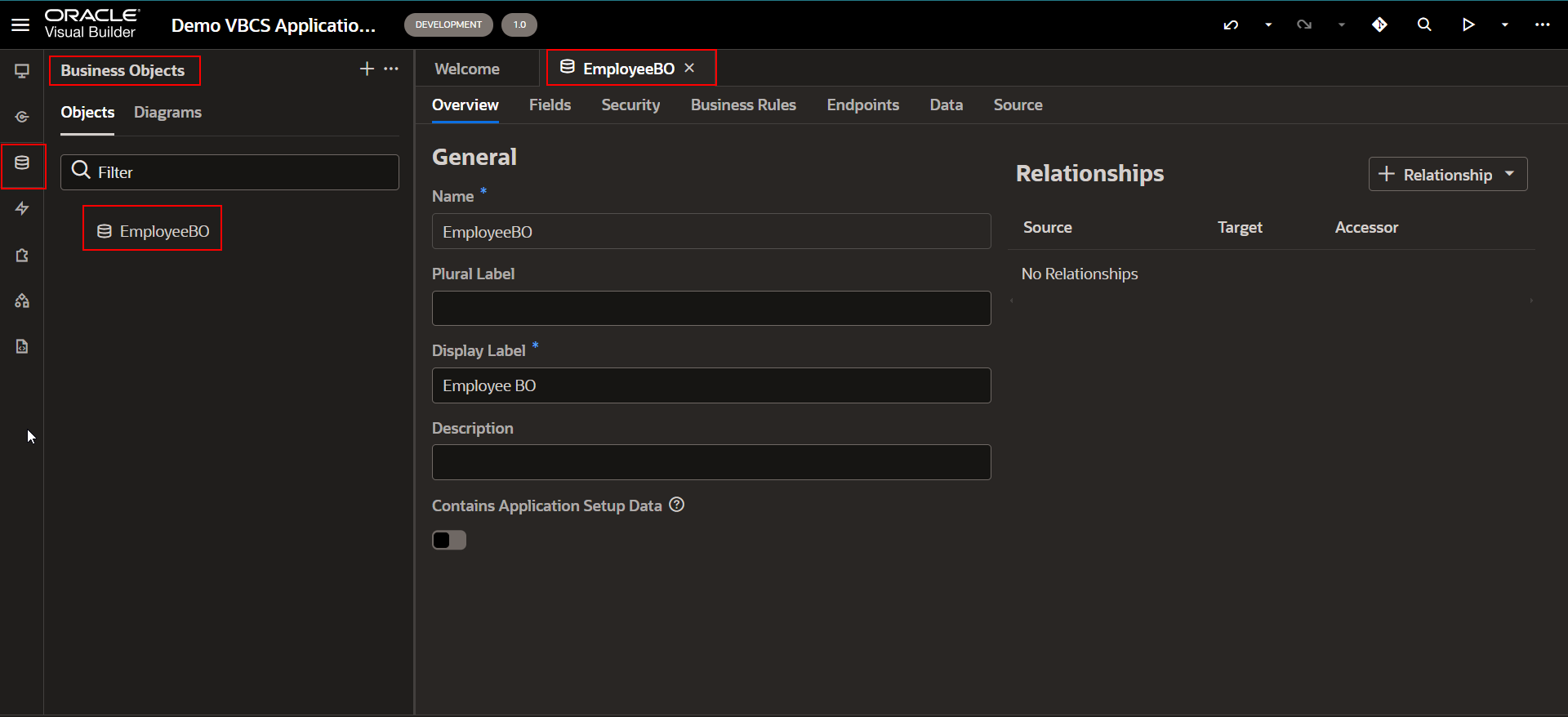The height and width of the screenshot is (717, 1568).
Task: Open Business Objects panel ellipsis menu
Action: (x=391, y=69)
